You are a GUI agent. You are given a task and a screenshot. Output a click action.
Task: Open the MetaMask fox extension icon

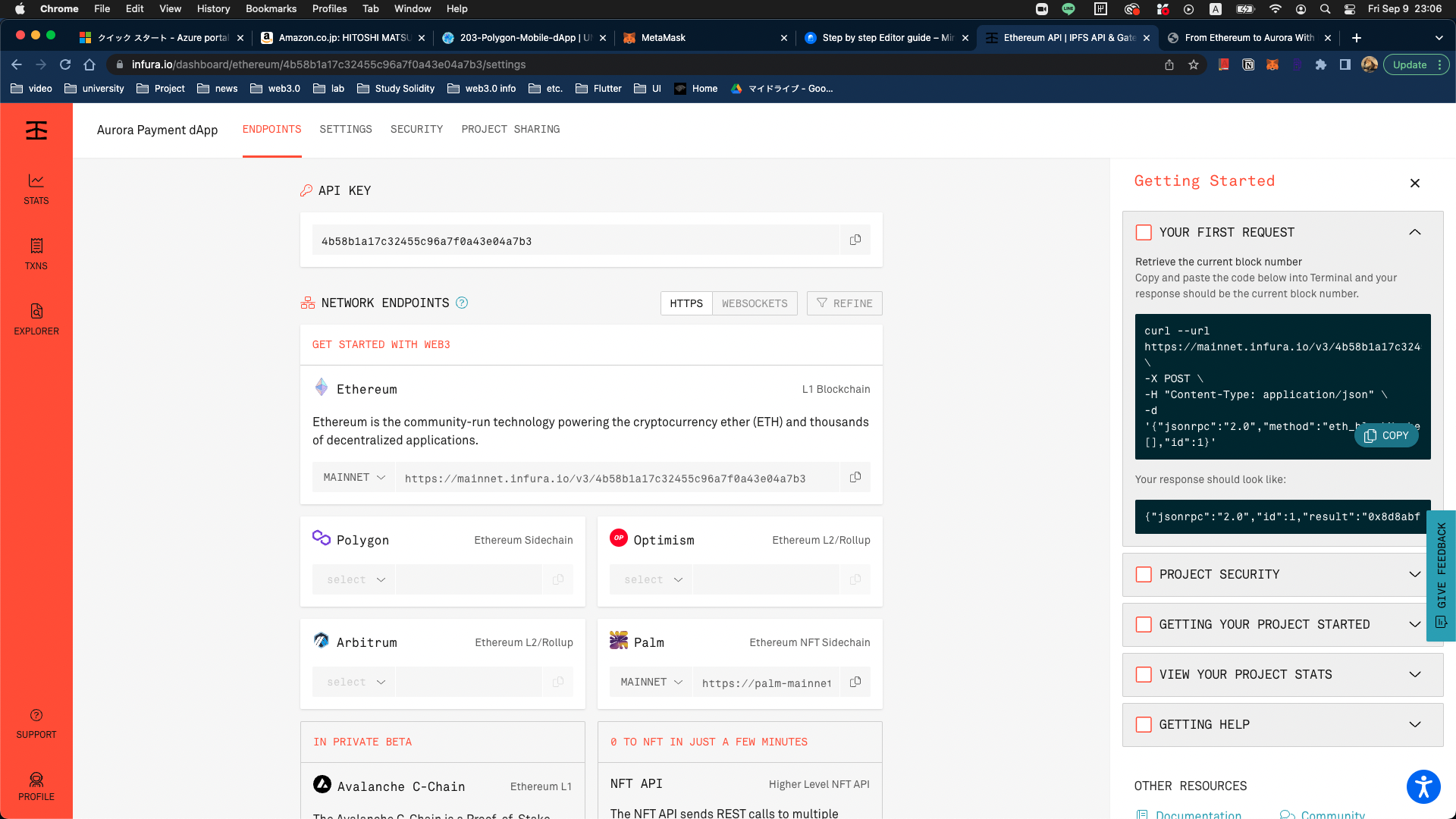coord(1272,64)
